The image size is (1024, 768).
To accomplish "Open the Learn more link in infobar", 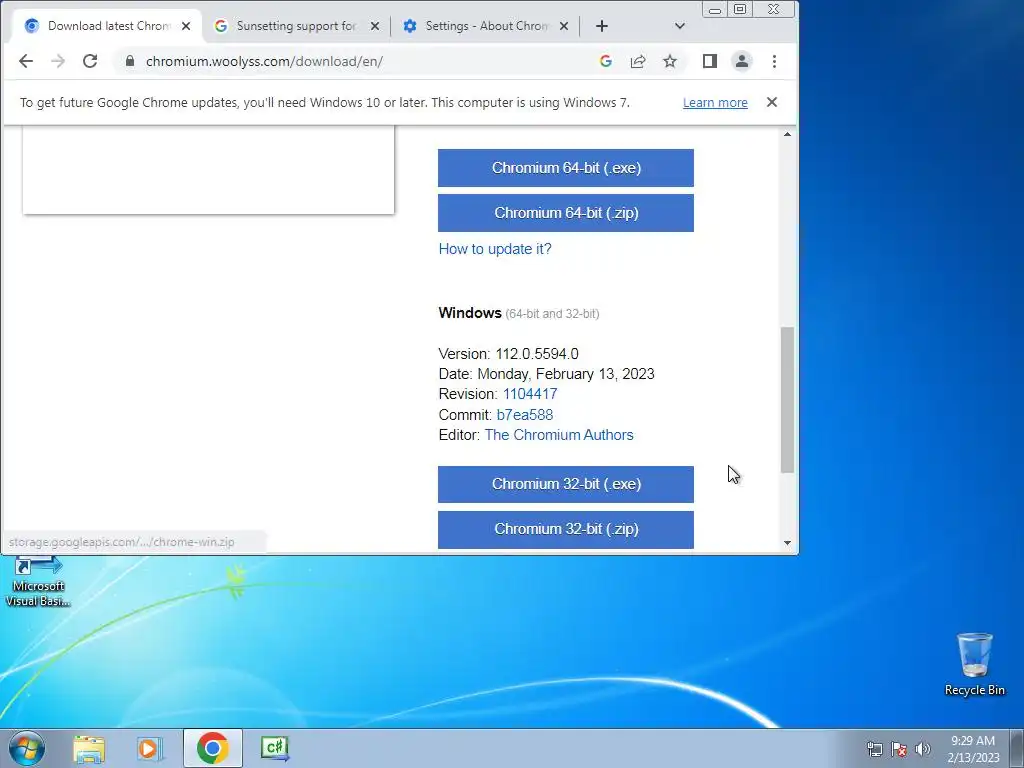I will tap(715, 103).
